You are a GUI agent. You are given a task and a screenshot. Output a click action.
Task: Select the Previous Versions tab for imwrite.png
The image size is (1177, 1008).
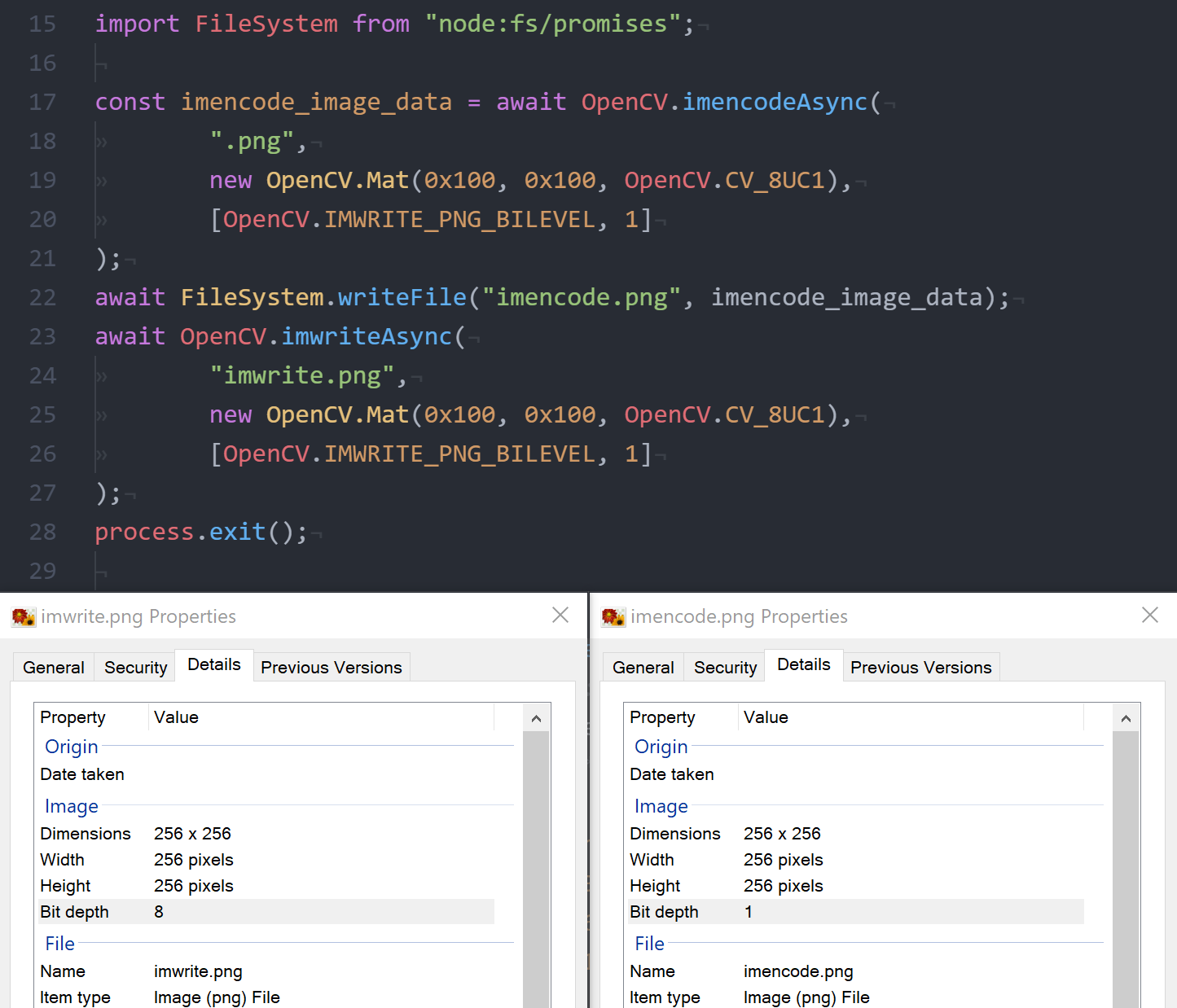pyautogui.click(x=332, y=667)
